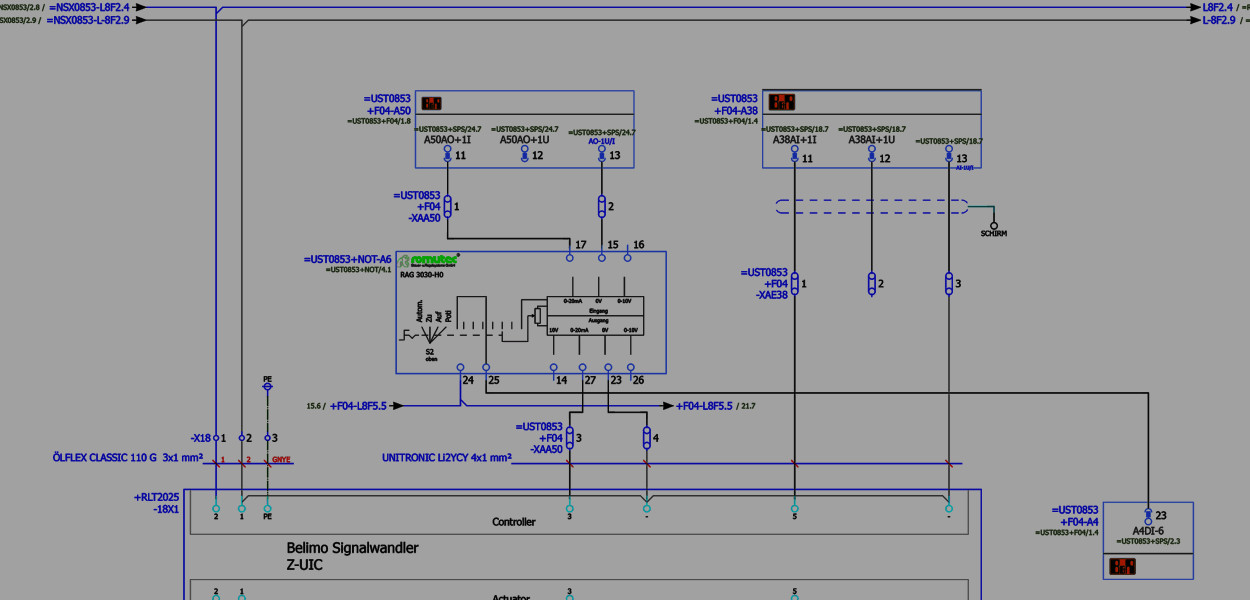Viewport: 1250px width, 600px height.
Task: Select the =UST0853 +F04-A4 device tag
Action: tap(1074, 516)
